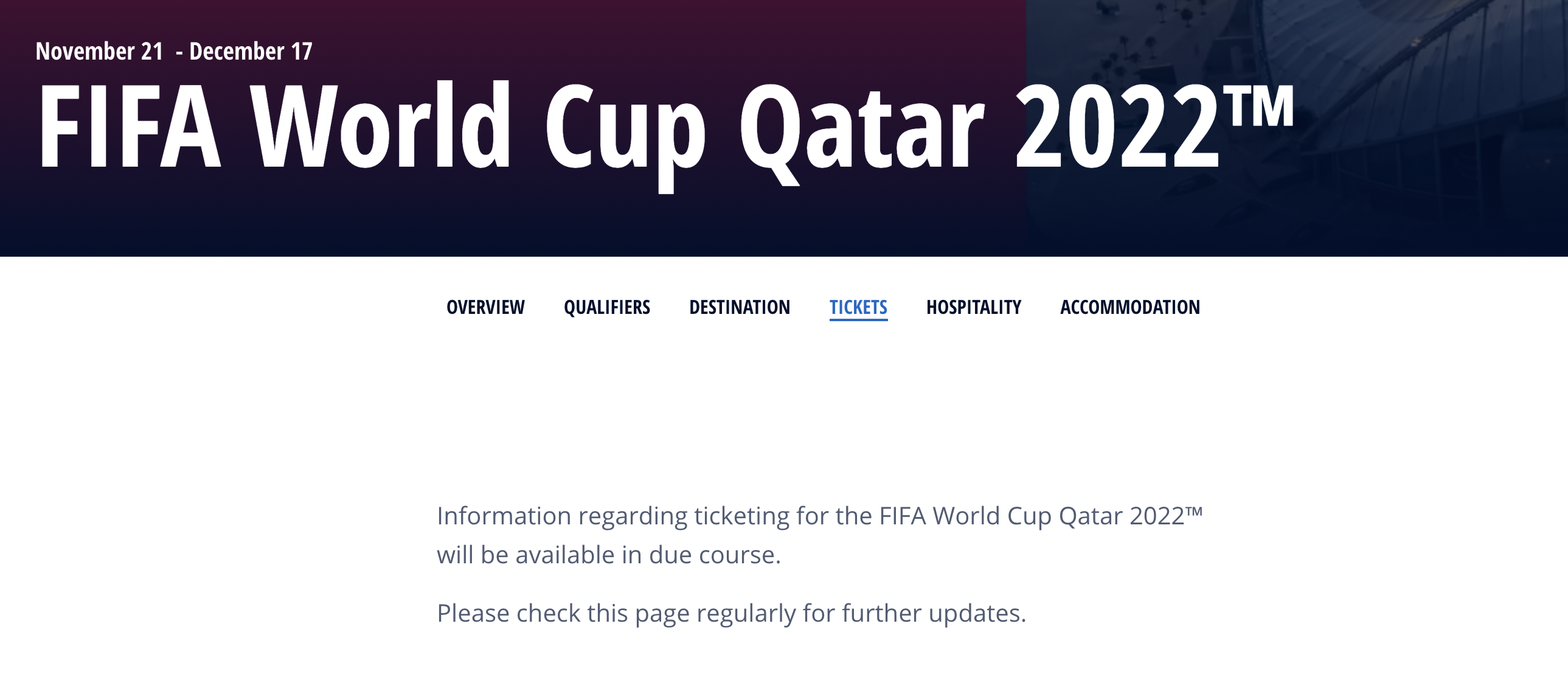Click the word FIFA in the headline
1568x674 pixels.
129,127
